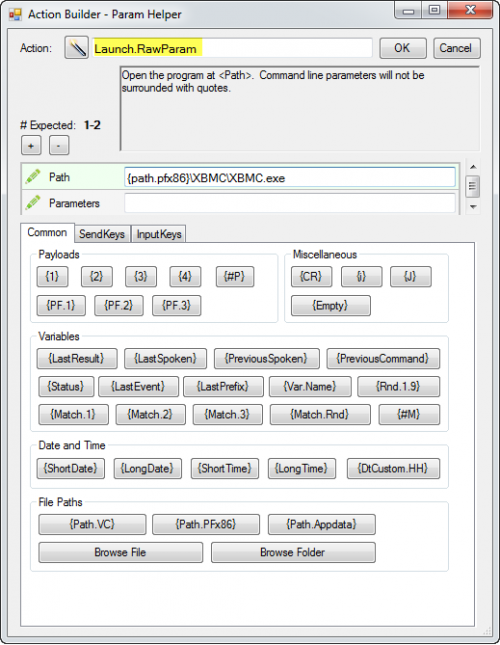Insert the {LongDate} token

(148, 469)
